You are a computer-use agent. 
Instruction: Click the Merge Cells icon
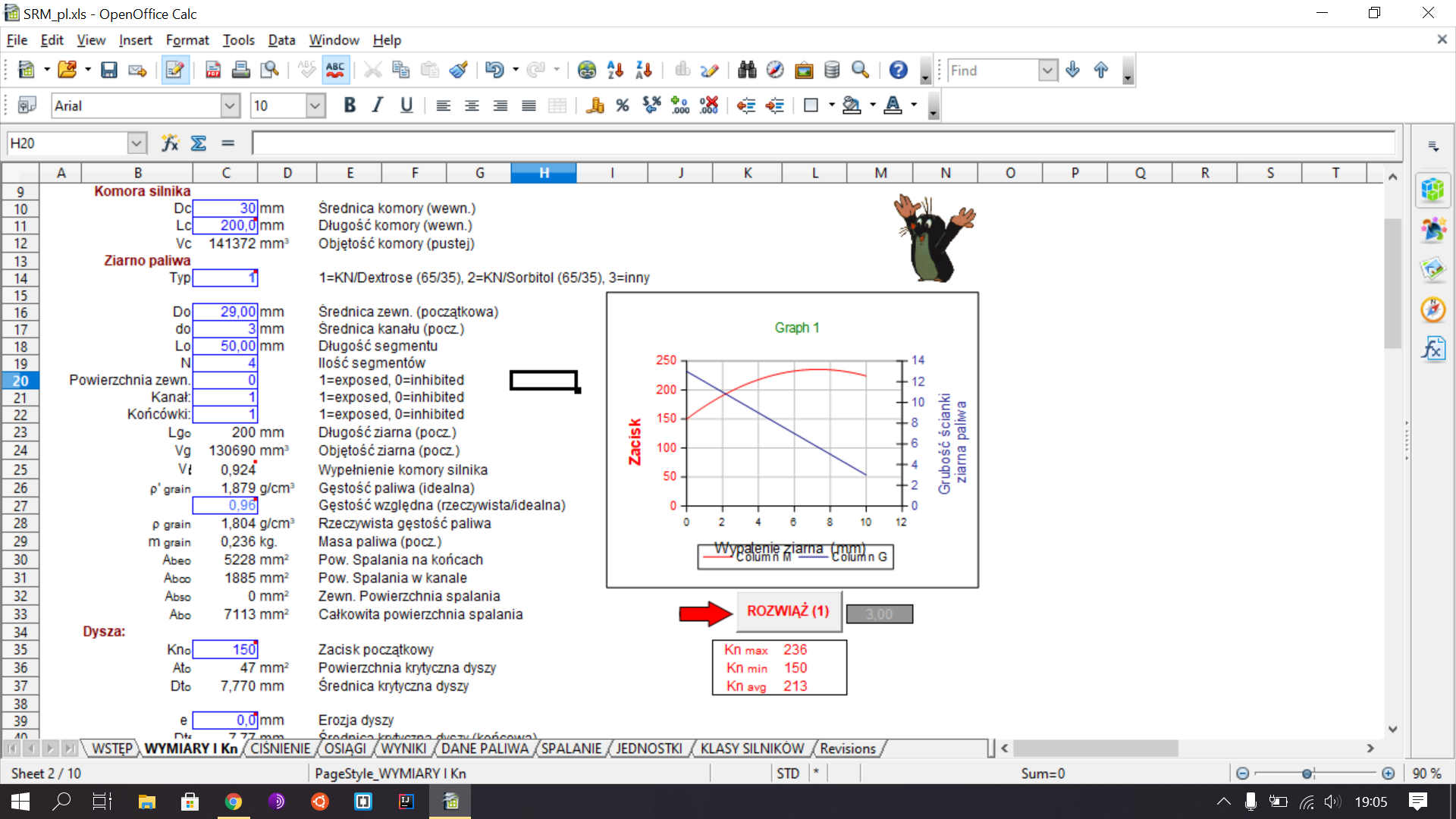click(557, 106)
